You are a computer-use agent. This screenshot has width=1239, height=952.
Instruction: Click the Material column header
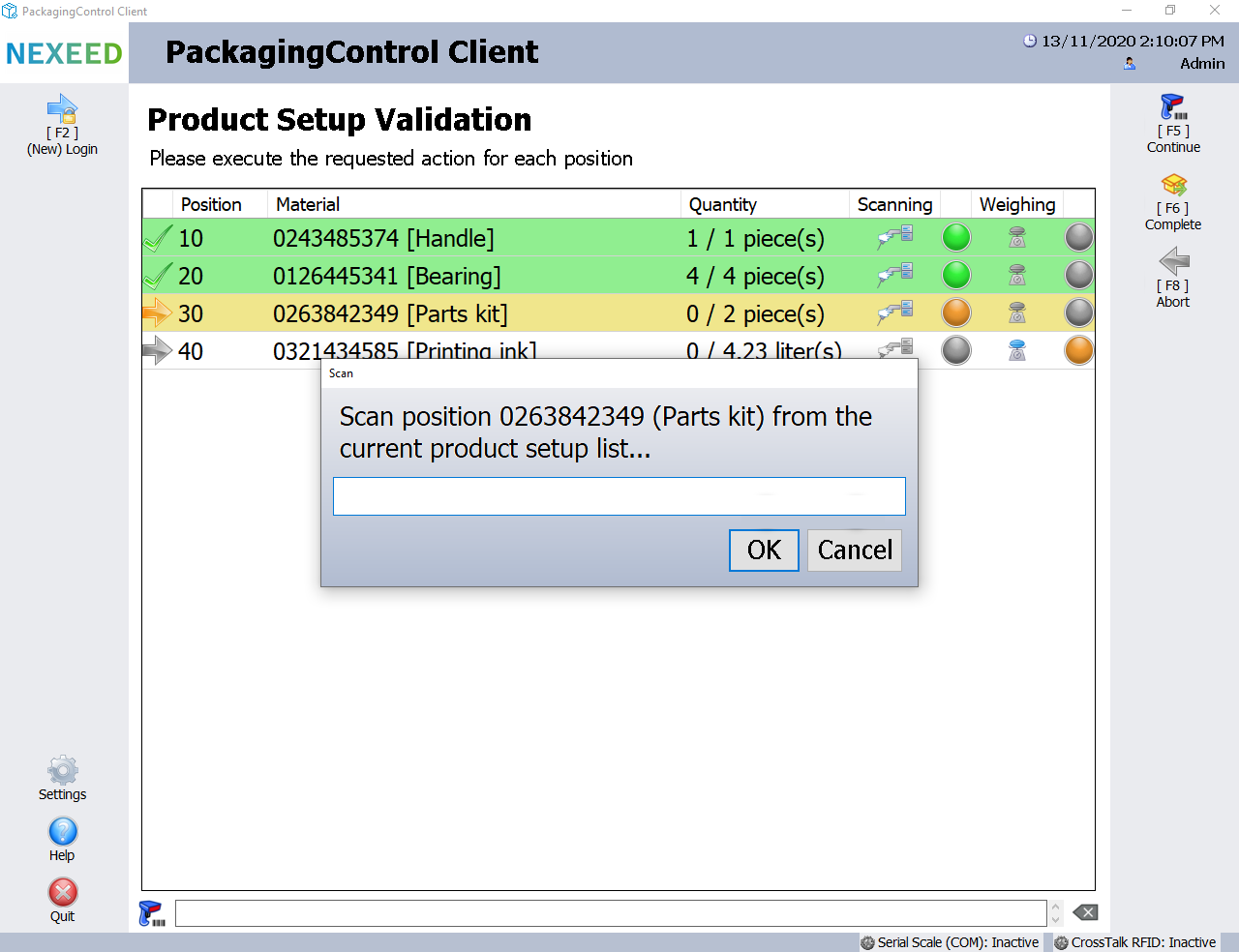pyautogui.click(x=308, y=204)
